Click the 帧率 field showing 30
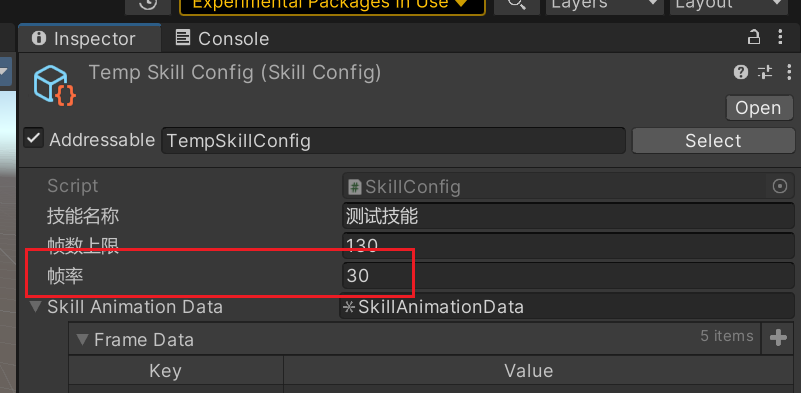 click(x=568, y=275)
